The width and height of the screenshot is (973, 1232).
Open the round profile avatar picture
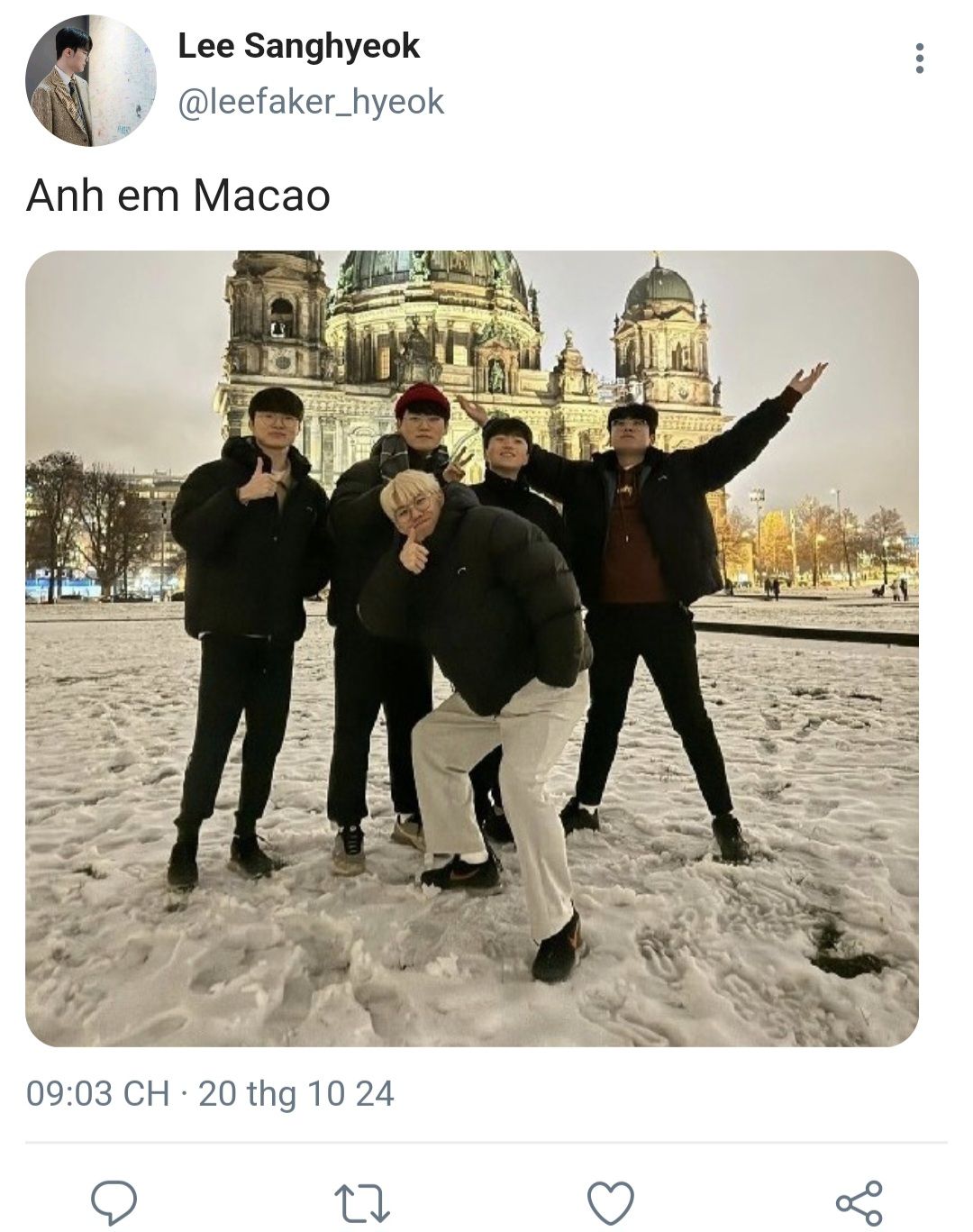click(x=90, y=80)
